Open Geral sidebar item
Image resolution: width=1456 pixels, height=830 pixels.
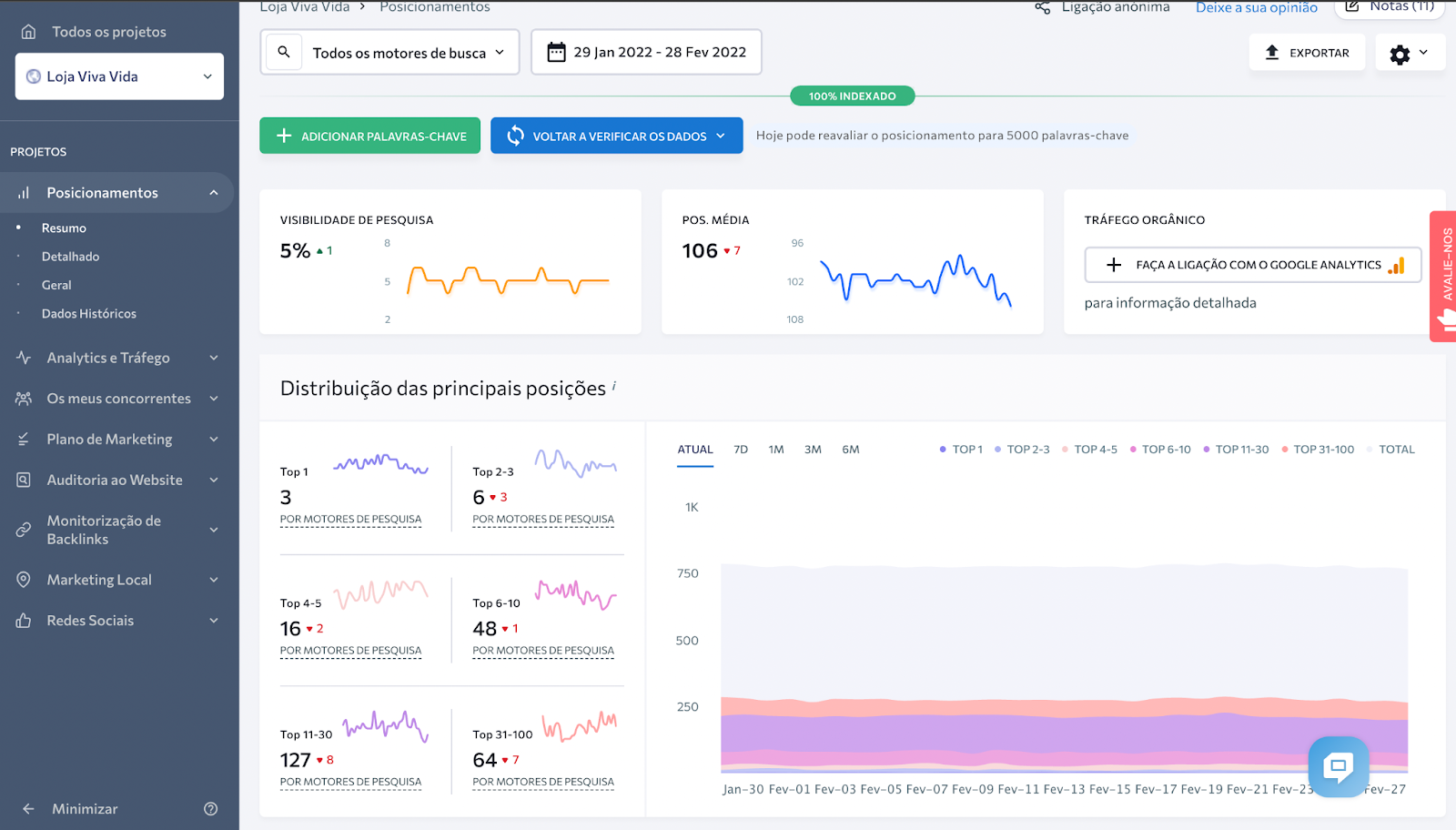tap(56, 285)
